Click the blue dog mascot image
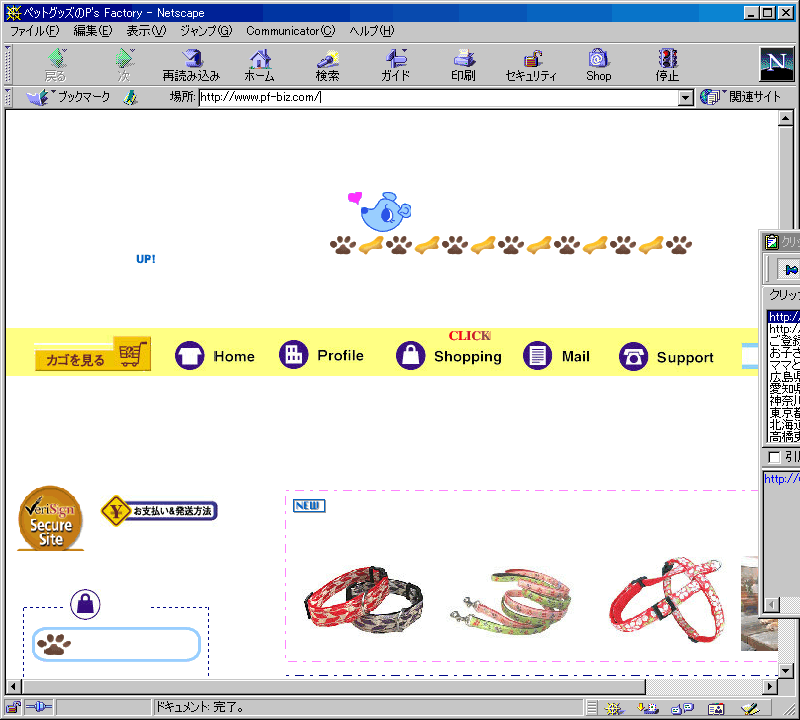The image size is (800, 720). pyautogui.click(x=385, y=211)
